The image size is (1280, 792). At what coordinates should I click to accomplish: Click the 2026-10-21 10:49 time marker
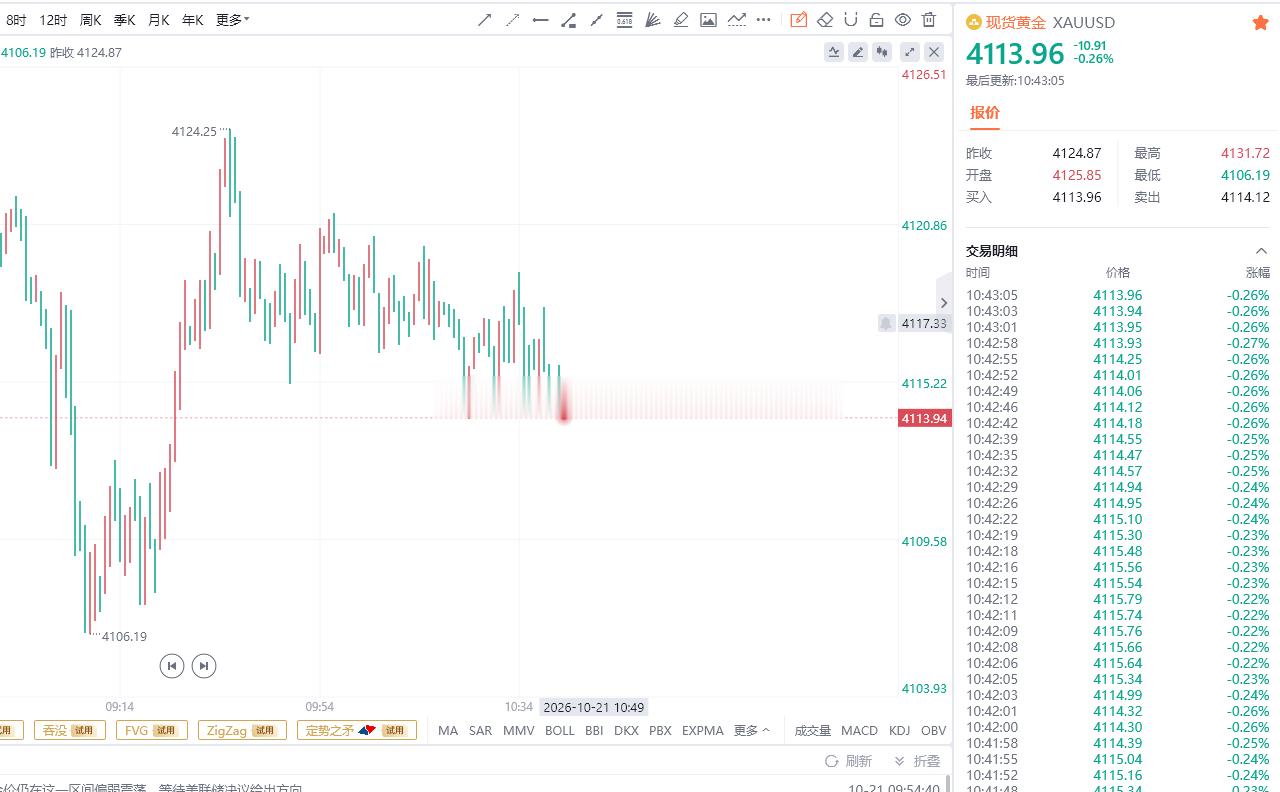click(x=594, y=707)
